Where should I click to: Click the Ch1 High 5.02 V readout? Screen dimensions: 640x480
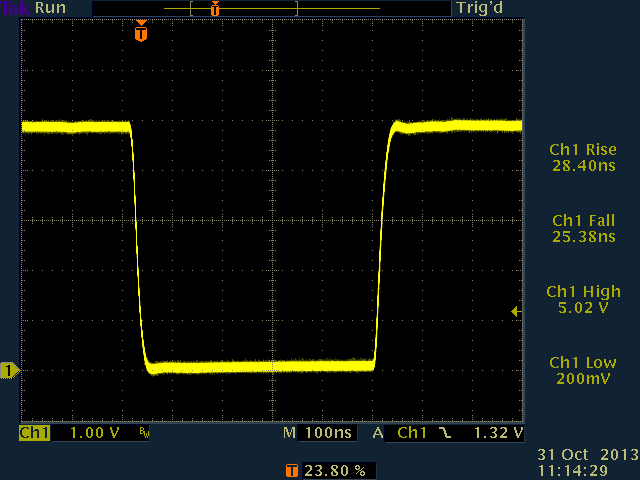(582, 300)
